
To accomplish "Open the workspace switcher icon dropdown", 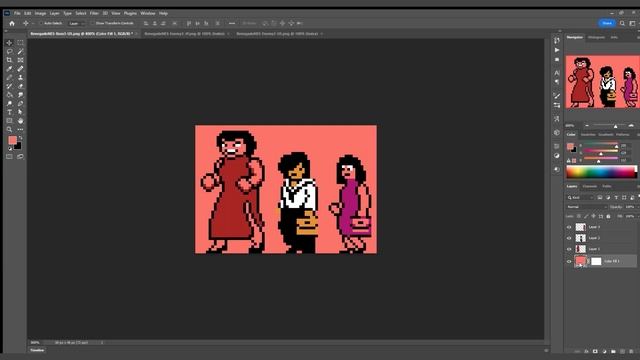I will [632, 23].
